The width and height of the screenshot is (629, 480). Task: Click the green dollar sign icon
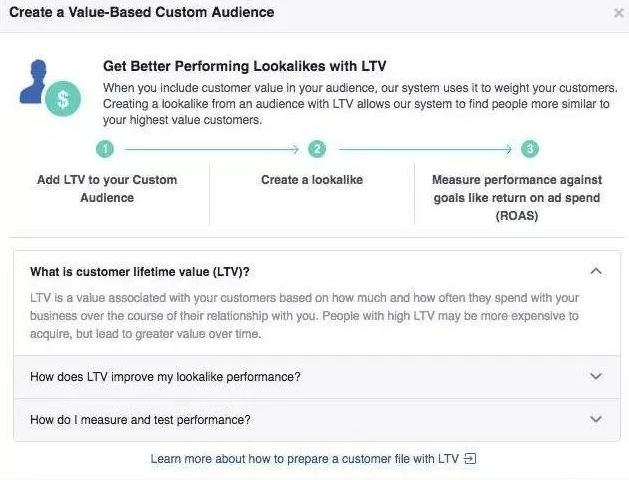(63, 99)
